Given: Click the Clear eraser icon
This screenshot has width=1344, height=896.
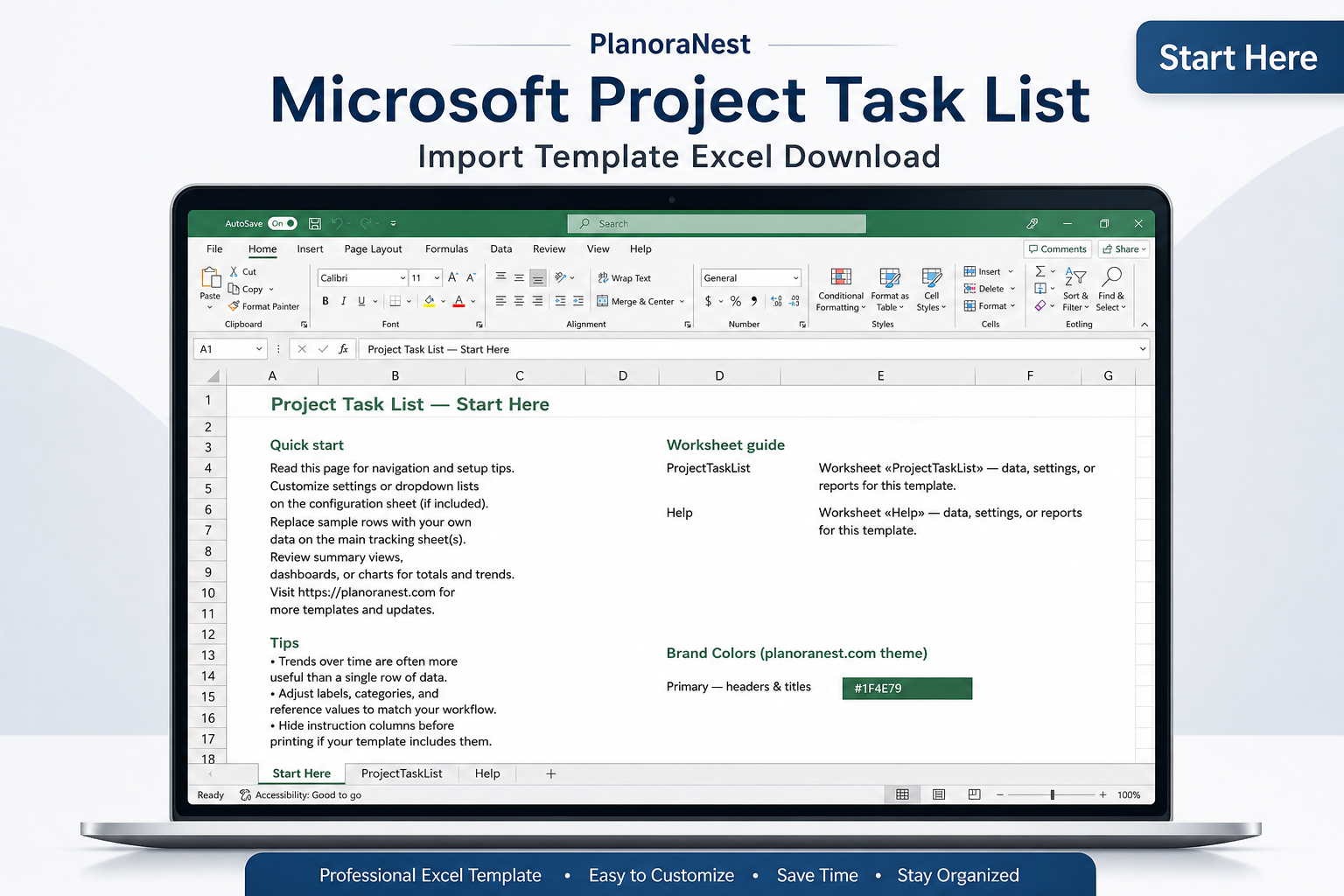Looking at the screenshot, I should coord(1040,305).
